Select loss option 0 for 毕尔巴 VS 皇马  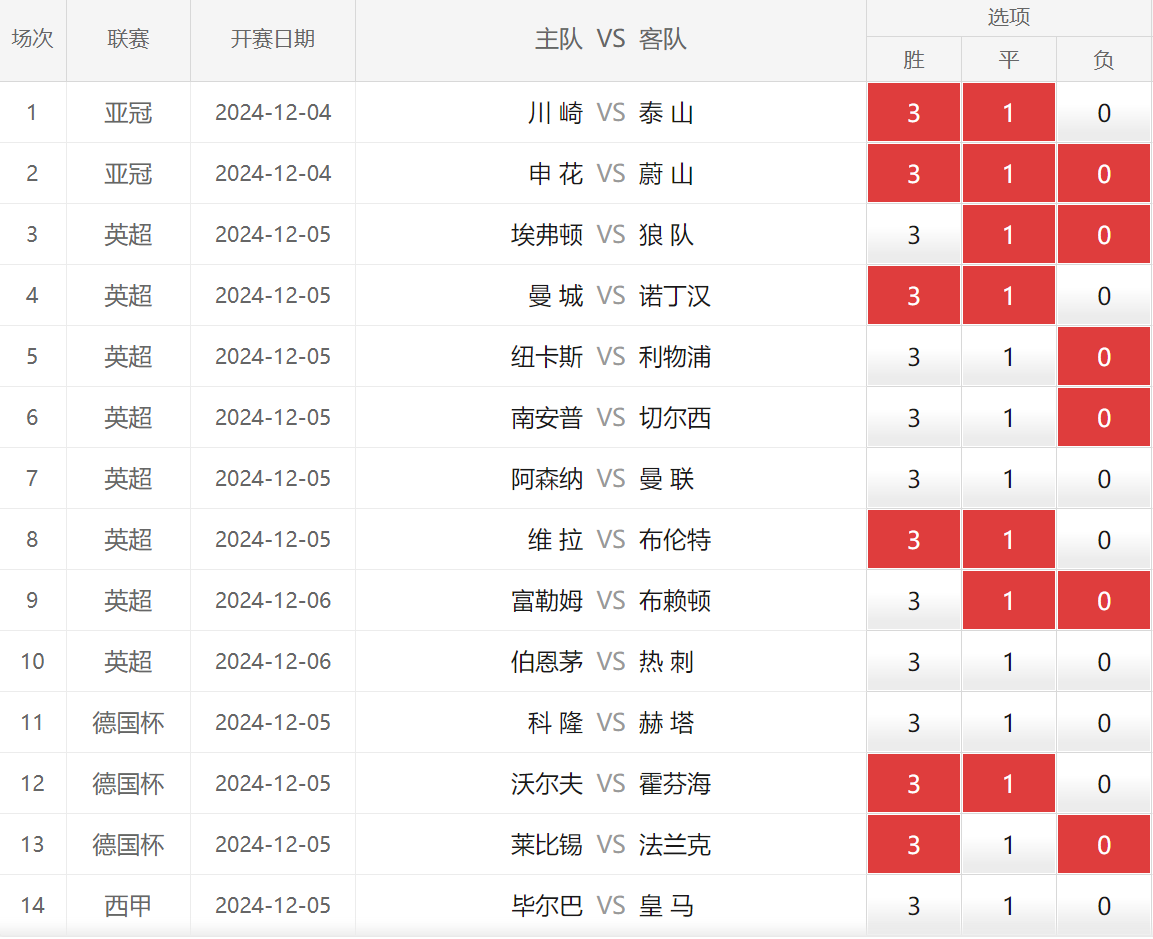point(1104,906)
